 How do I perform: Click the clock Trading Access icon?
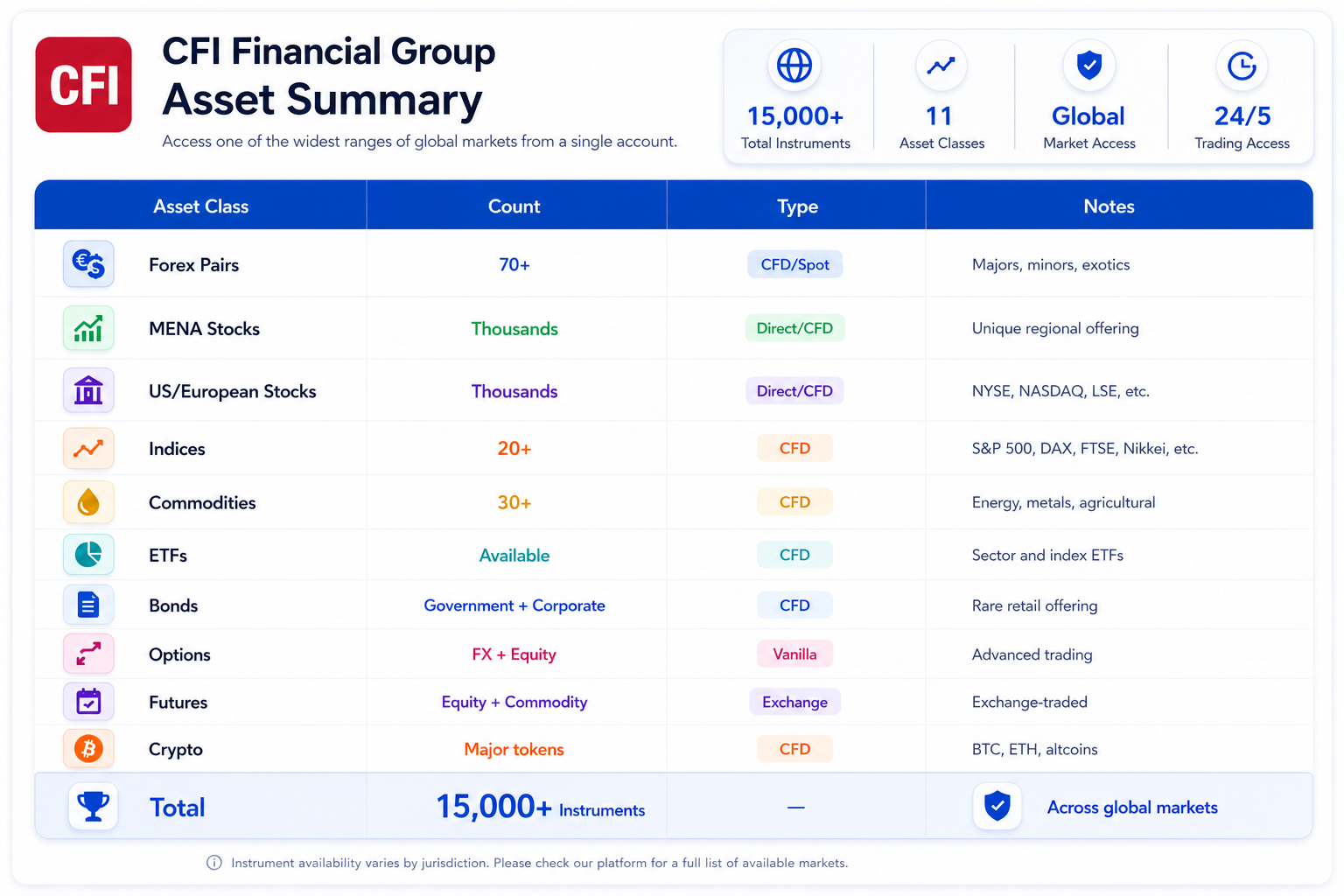tap(1242, 66)
